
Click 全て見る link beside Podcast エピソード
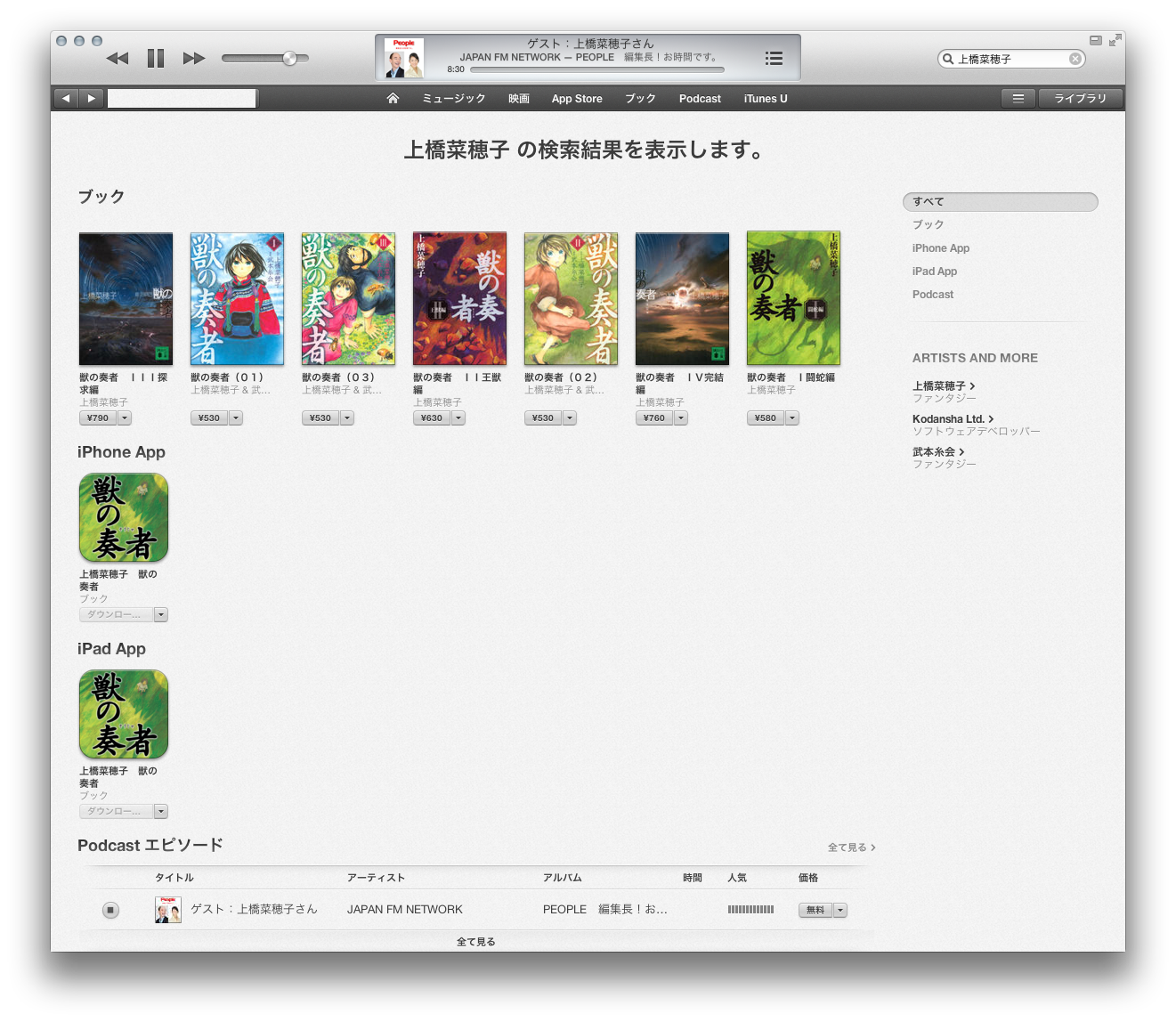click(x=851, y=848)
